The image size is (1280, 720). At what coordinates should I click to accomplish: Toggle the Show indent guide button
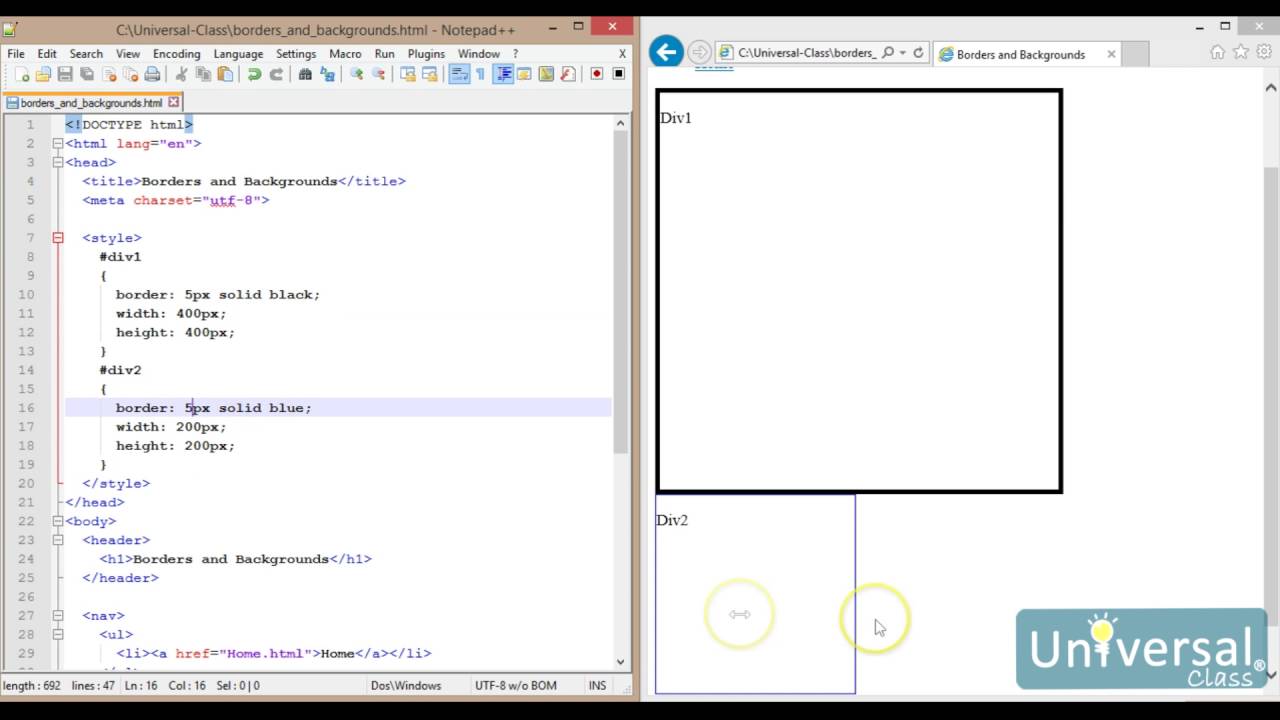click(x=503, y=74)
